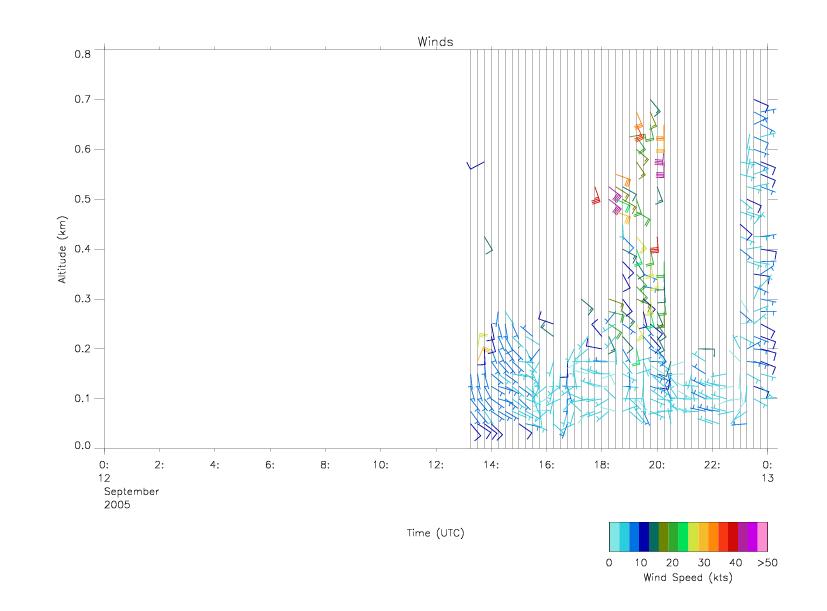Click the green wind barb near 22:00

click(x=707, y=352)
